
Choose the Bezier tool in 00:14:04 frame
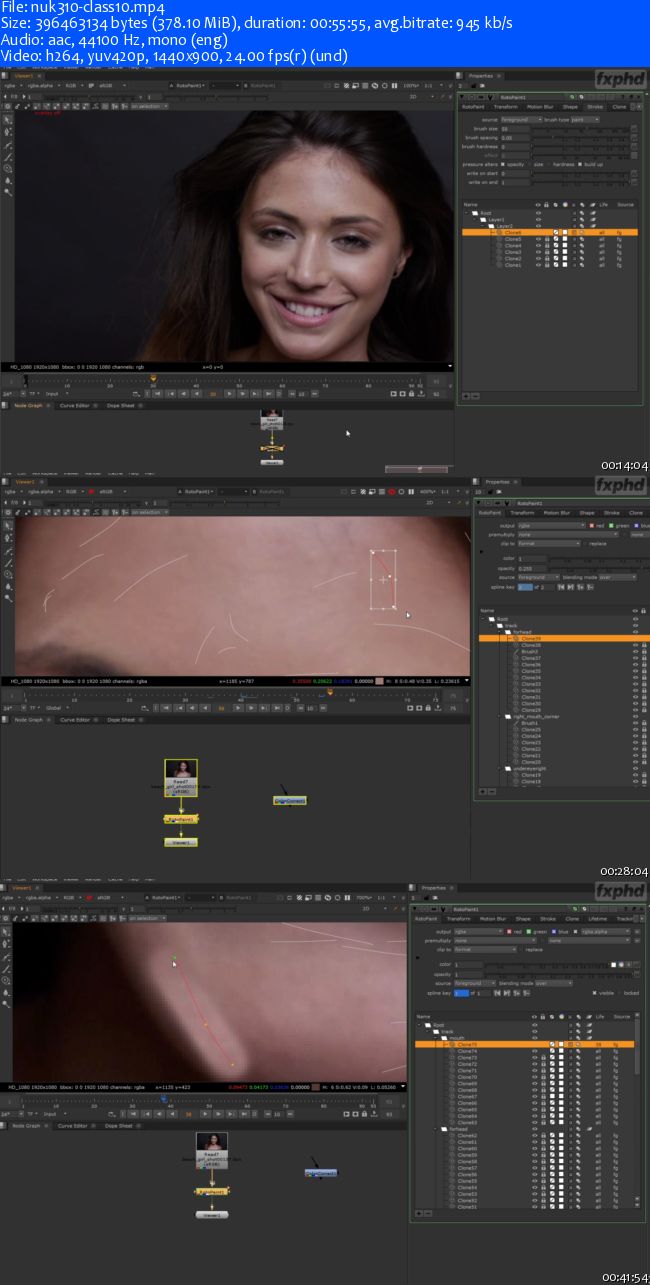7,145
